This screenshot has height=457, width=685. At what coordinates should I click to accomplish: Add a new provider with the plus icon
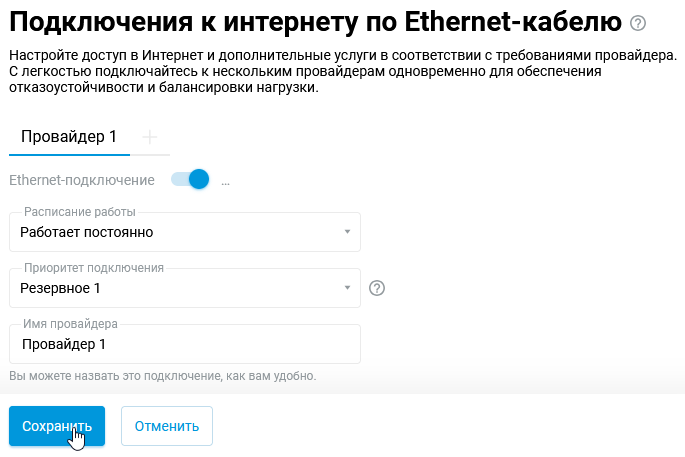[x=150, y=137]
